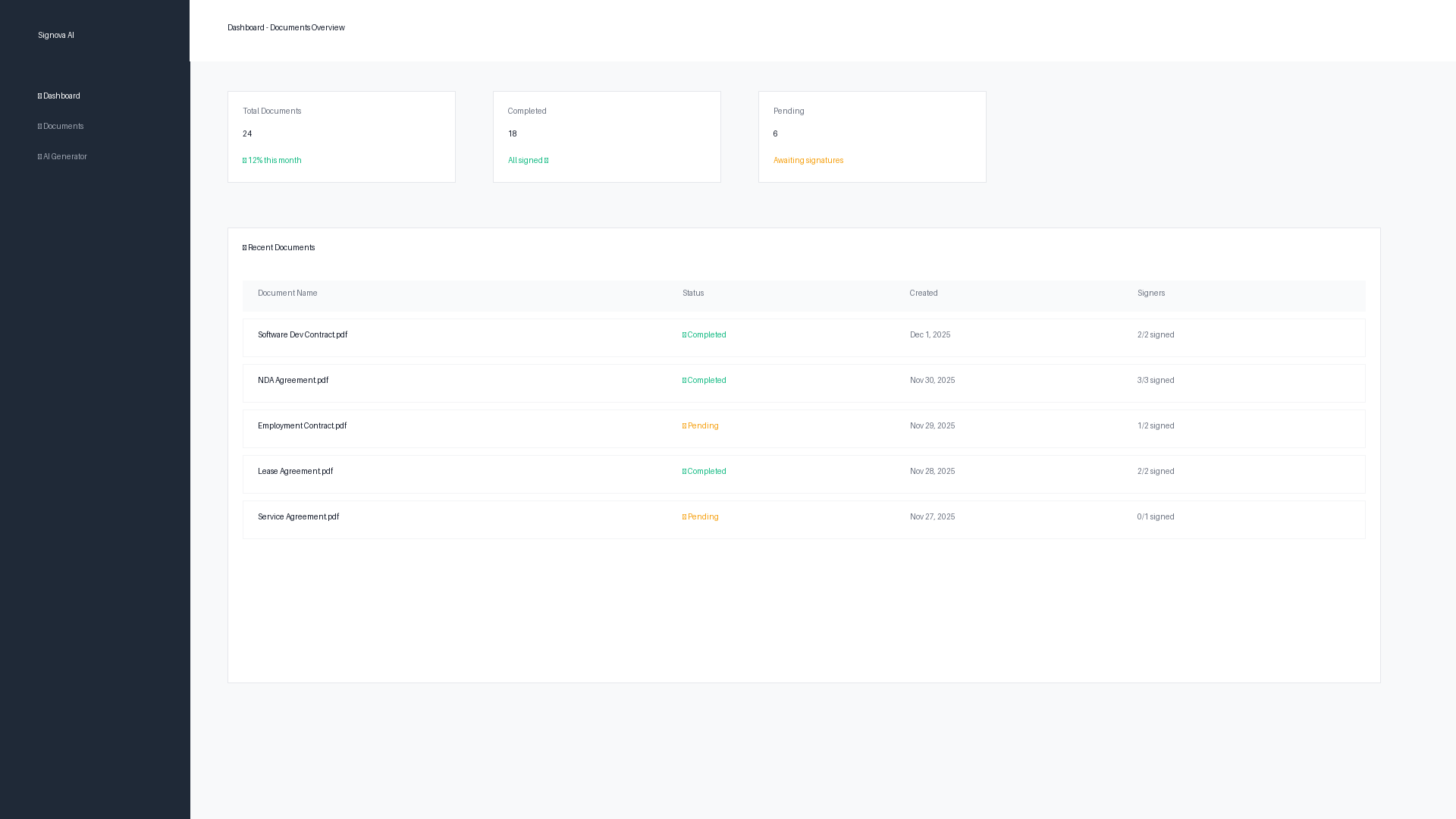Click the Awaiting signatures link

[x=808, y=160]
